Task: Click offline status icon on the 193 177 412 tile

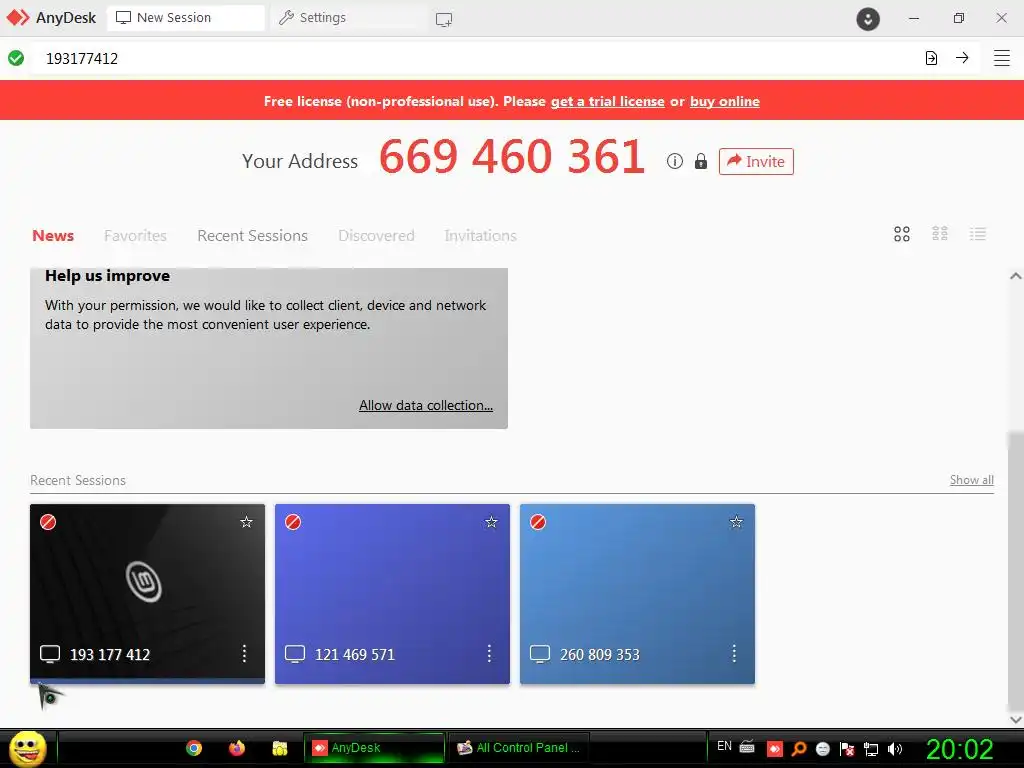Action: point(48,522)
